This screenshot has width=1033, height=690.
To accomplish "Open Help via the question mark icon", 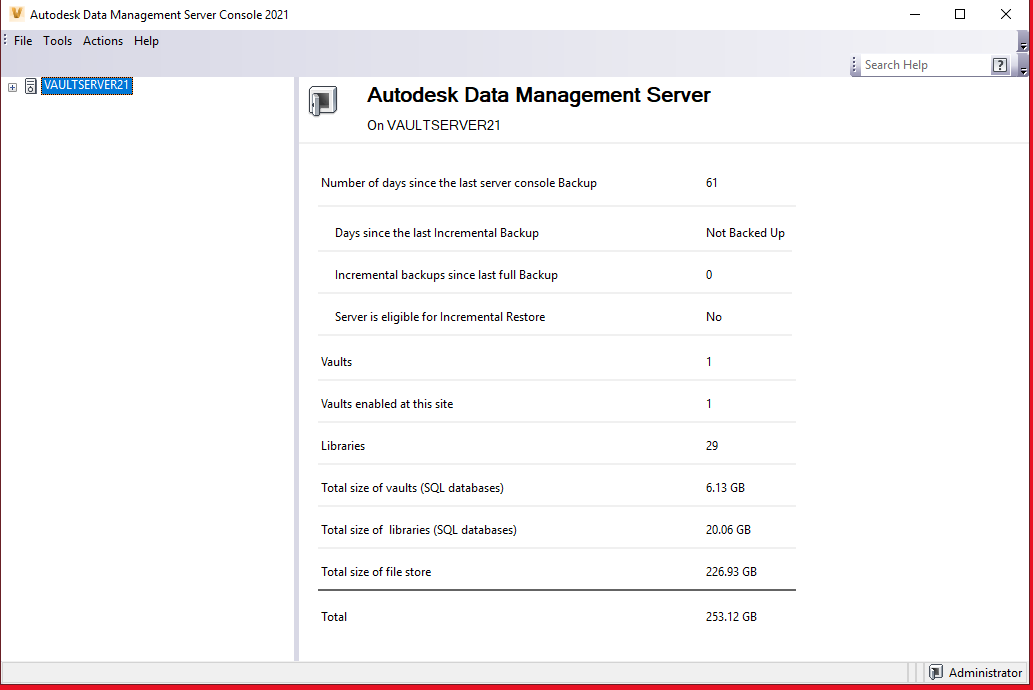I will pyautogui.click(x=1000, y=64).
